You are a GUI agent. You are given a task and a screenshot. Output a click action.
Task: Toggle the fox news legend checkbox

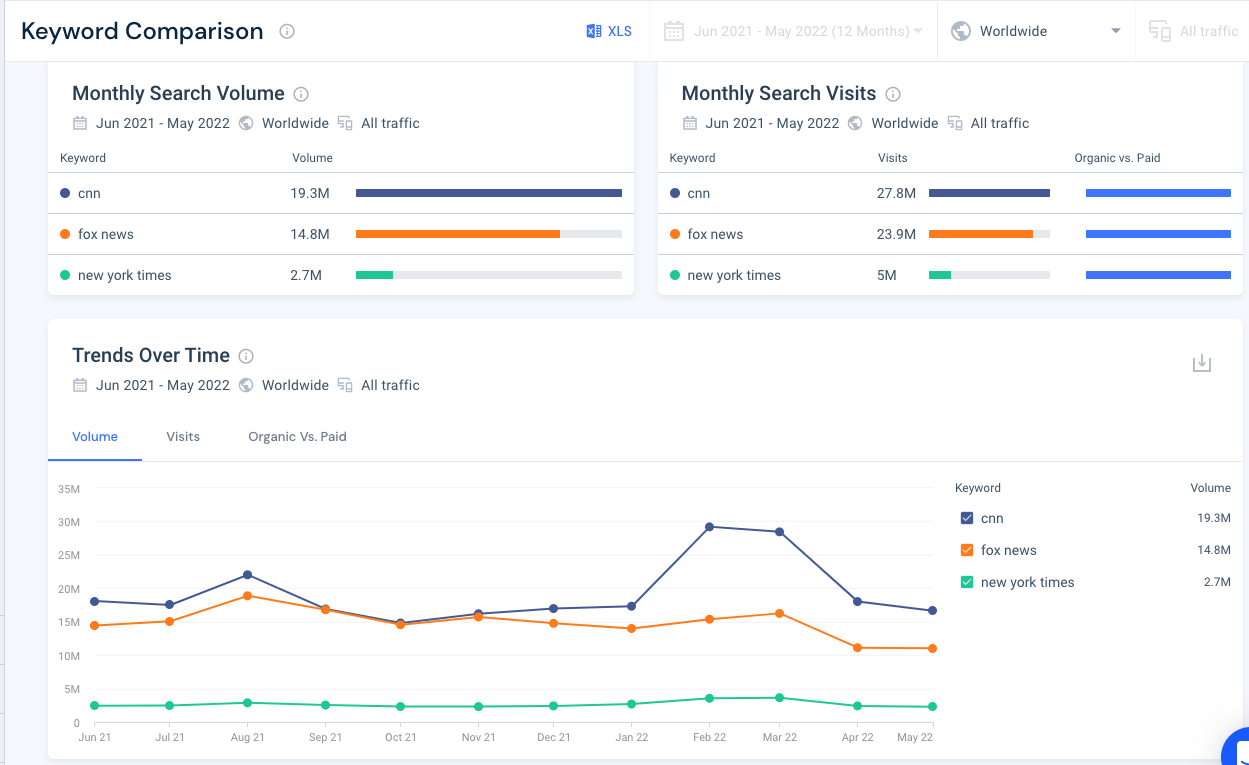pyautogui.click(x=967, y=550)
